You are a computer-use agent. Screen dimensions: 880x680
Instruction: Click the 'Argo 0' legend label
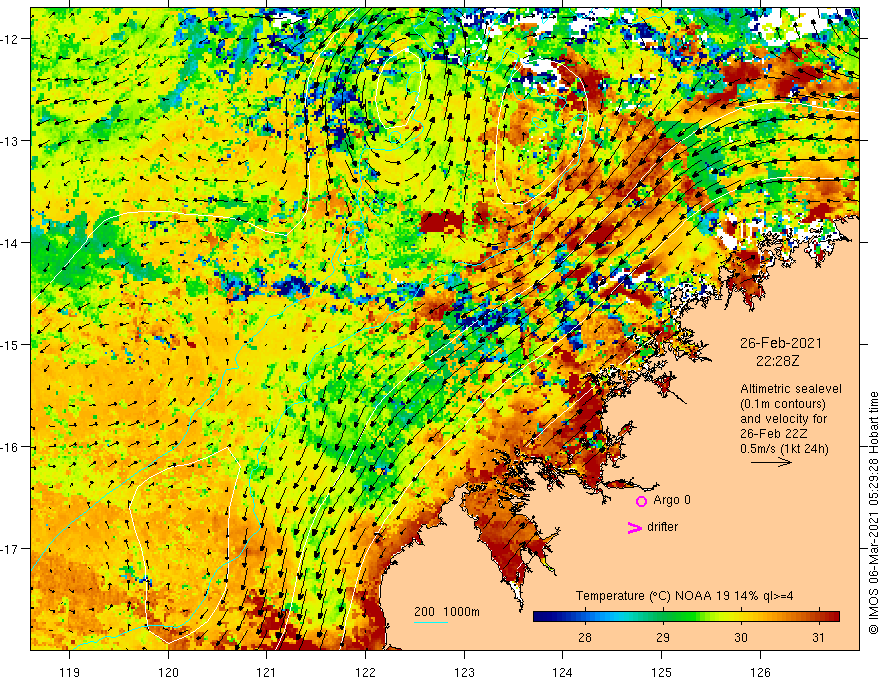pos(672,500)
